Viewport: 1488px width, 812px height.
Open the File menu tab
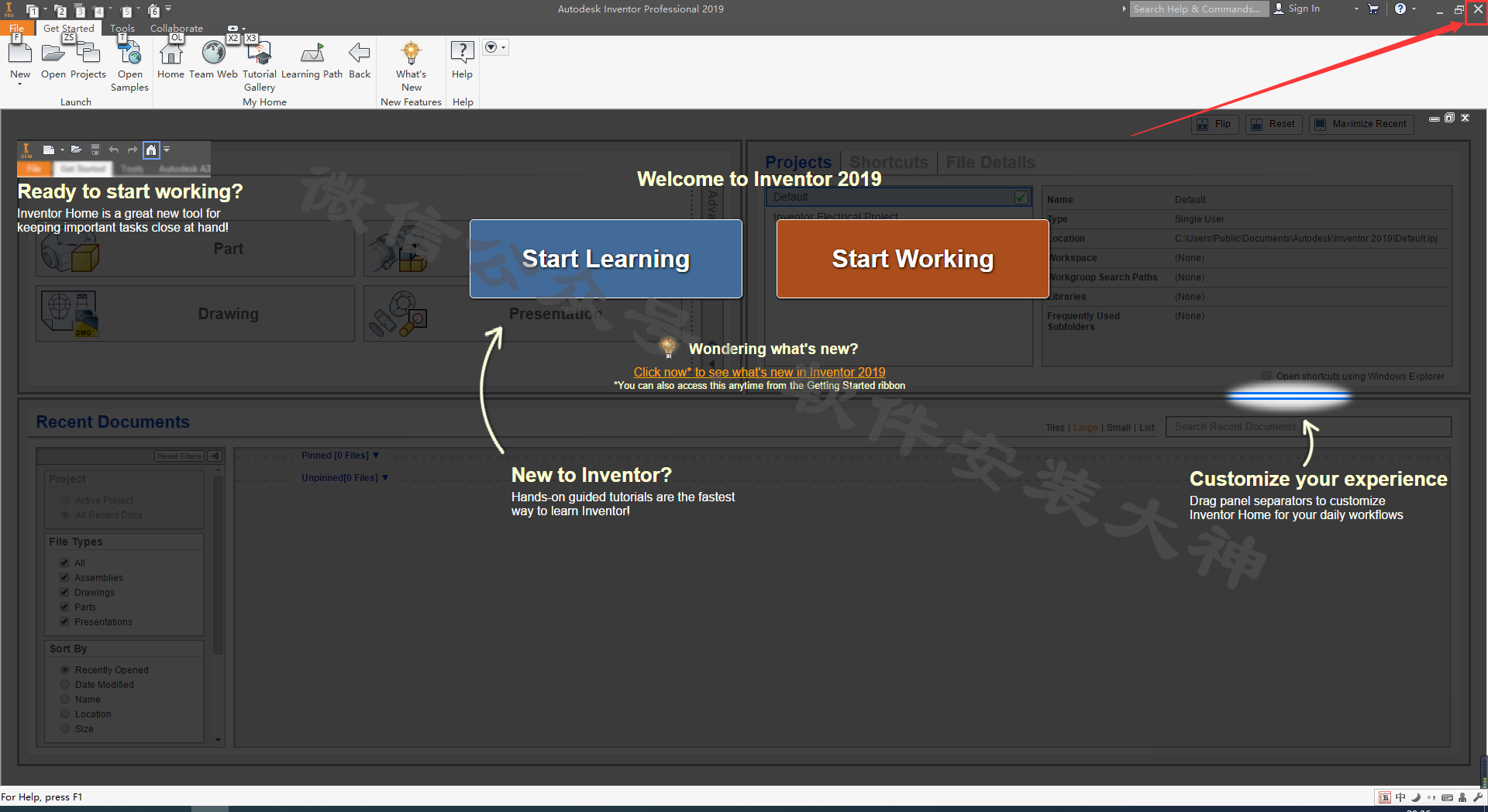tap(17, 28)
